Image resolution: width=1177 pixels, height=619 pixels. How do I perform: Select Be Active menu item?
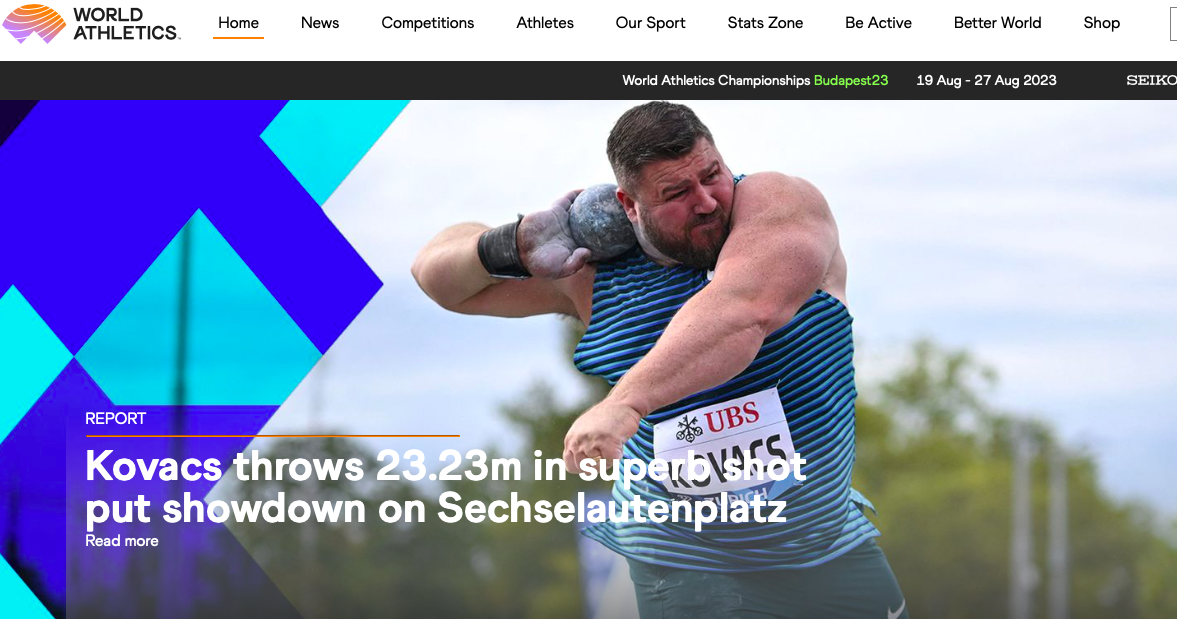point(878,23)
